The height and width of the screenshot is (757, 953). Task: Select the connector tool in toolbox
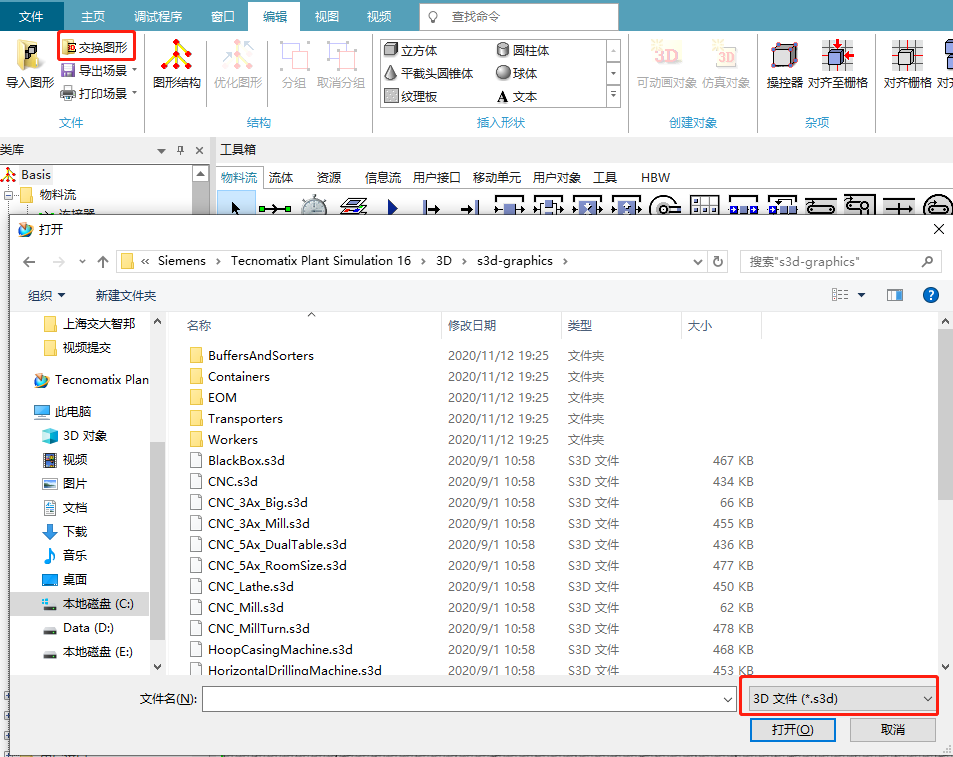(x=275, y=208)
